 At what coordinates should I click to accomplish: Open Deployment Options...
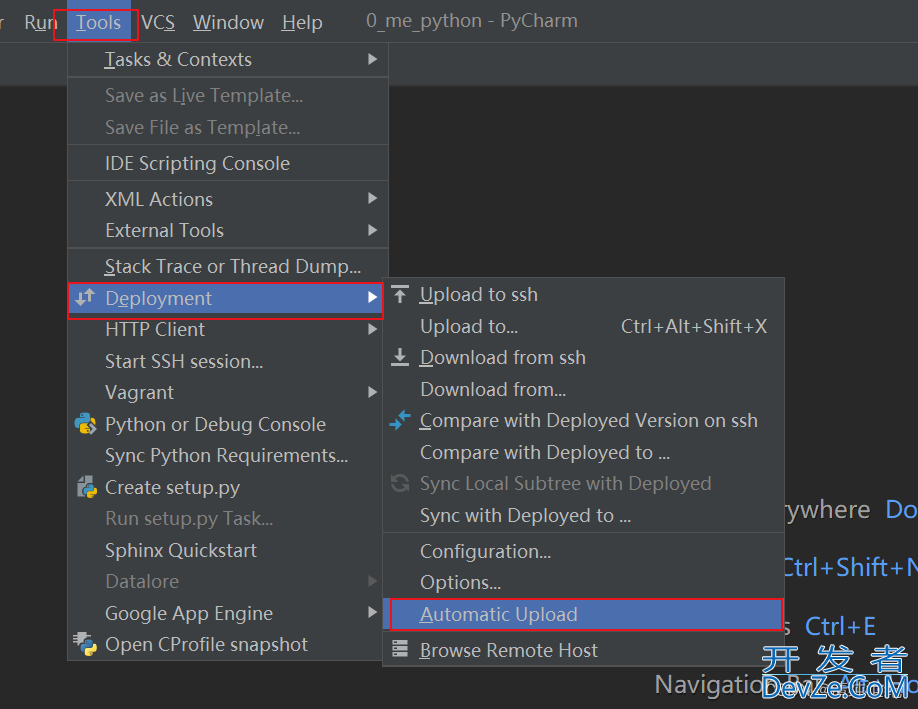point(583,583)
